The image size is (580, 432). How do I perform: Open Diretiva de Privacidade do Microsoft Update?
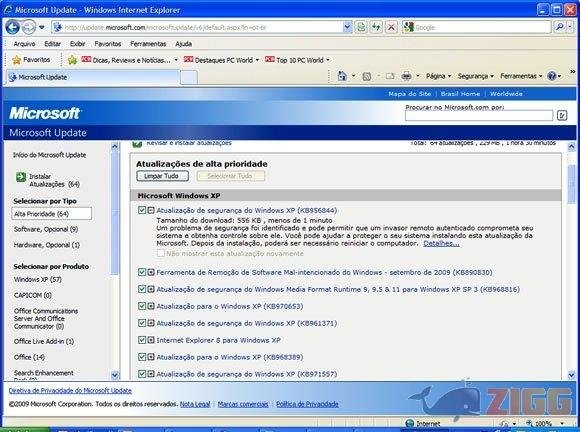click(x=70, y=391)
